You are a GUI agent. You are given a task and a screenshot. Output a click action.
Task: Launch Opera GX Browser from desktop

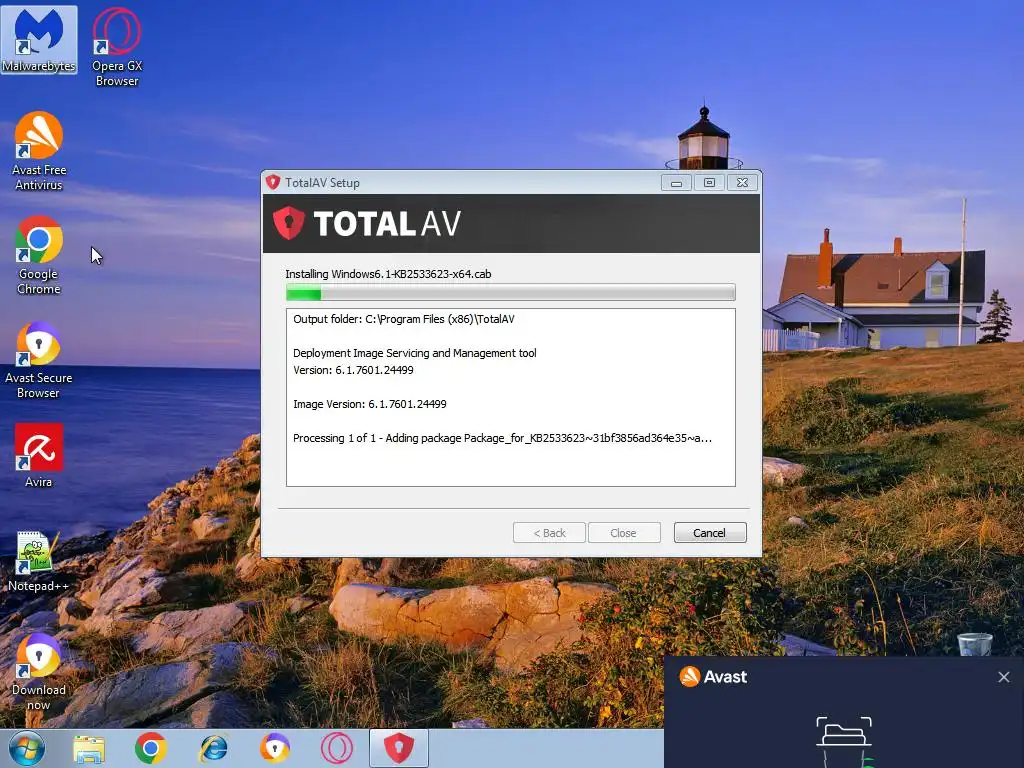pos(117,47)
